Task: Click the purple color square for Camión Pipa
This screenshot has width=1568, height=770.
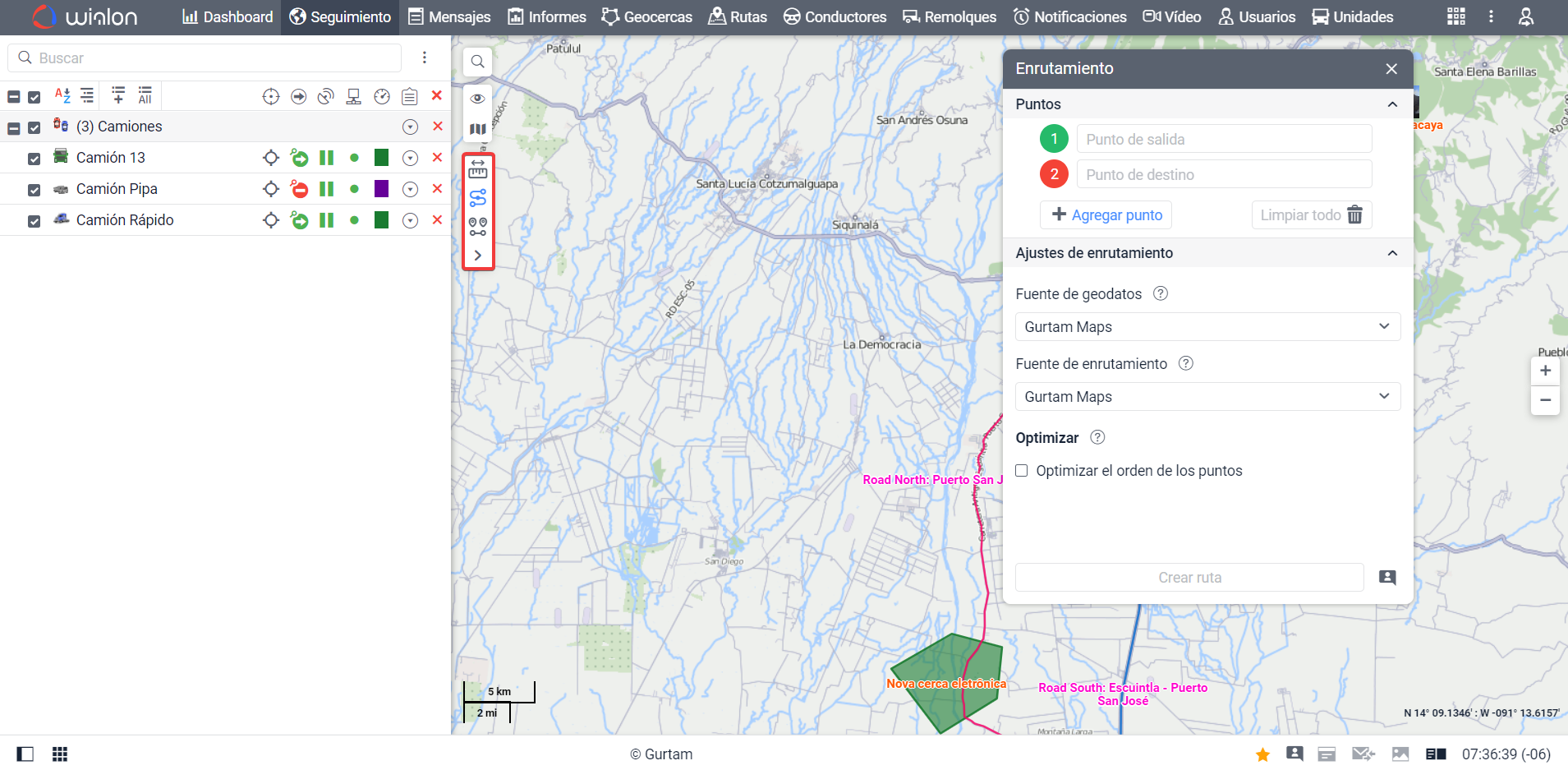Action: (x=381, y=189)
